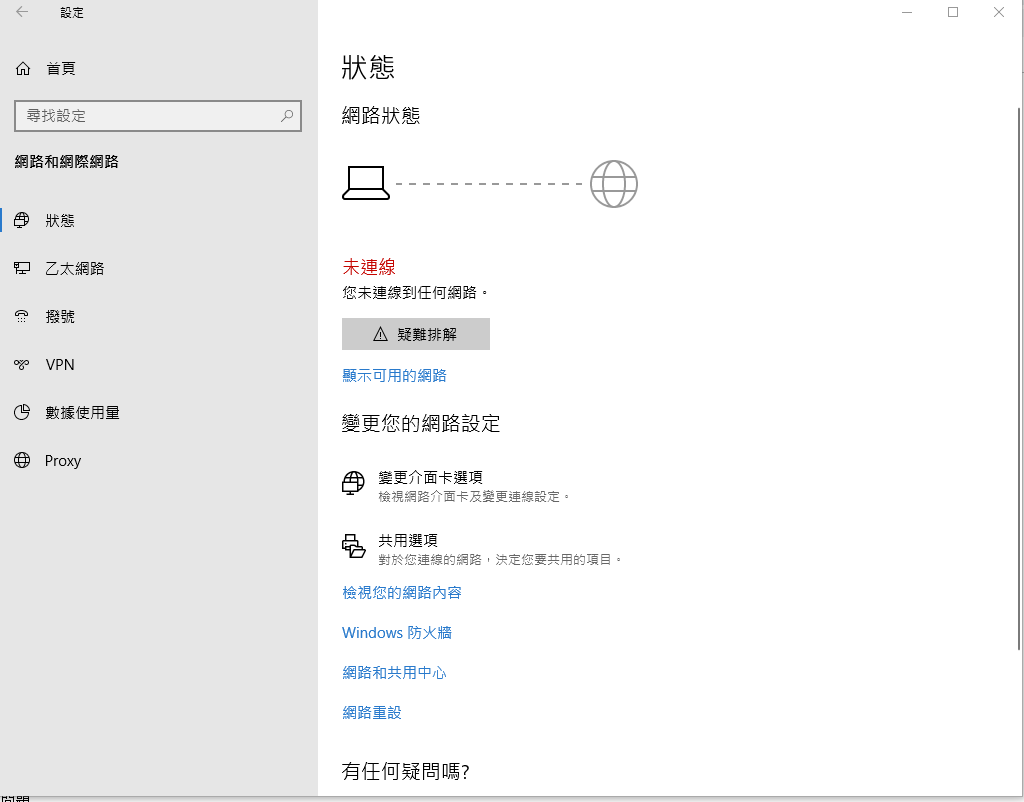
Task: Click the 乙太網路 network icon
Action: (x=22, y=268)
